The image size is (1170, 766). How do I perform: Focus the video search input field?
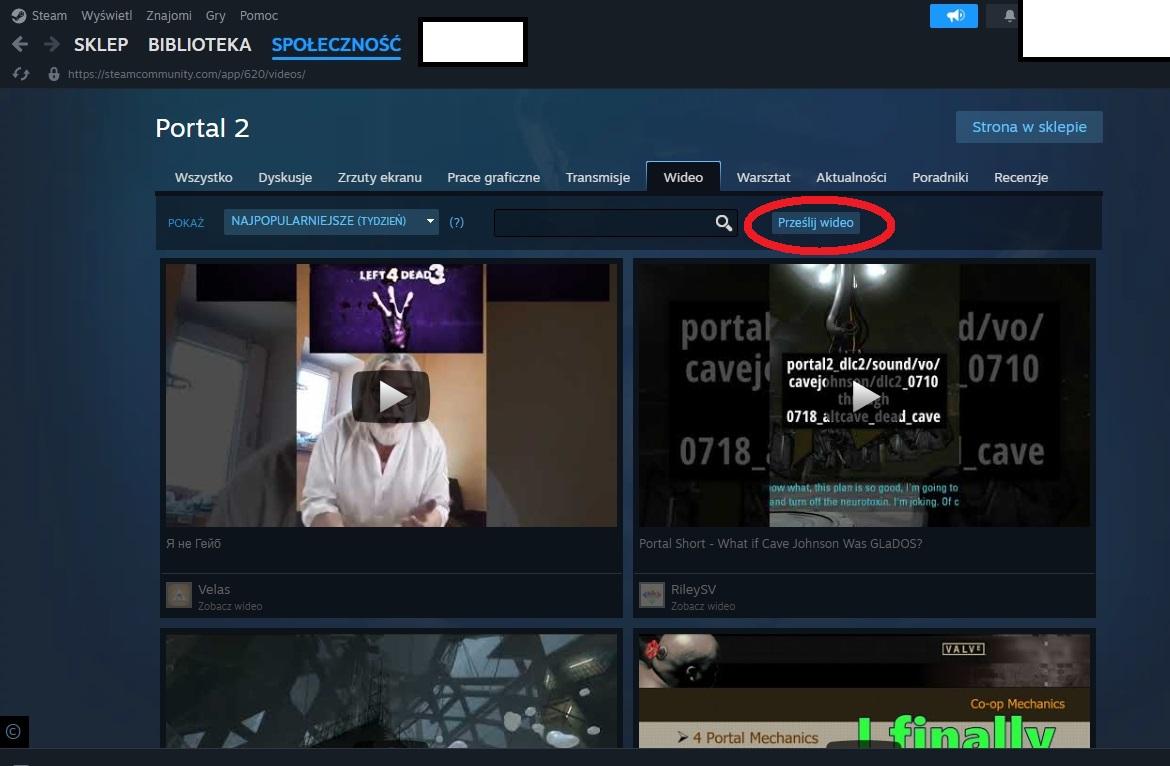point(604,222)
